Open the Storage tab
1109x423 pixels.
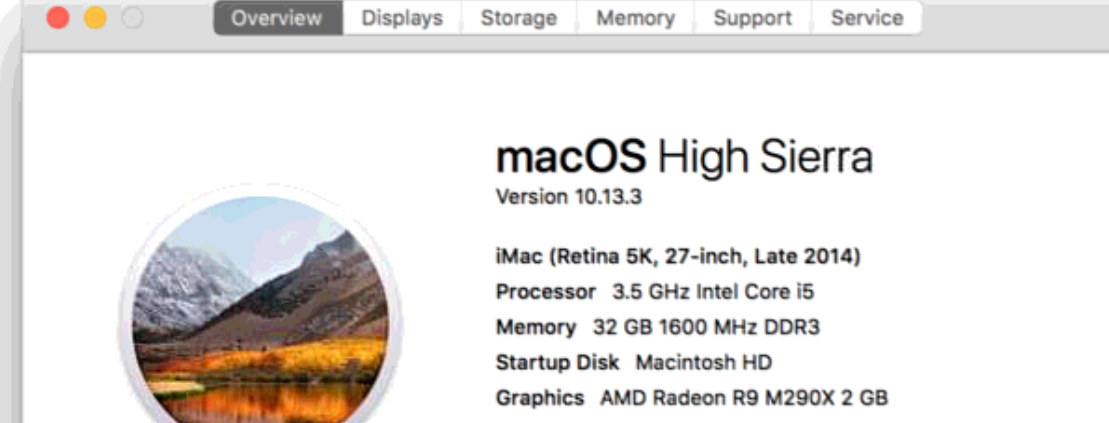[518, 18]
